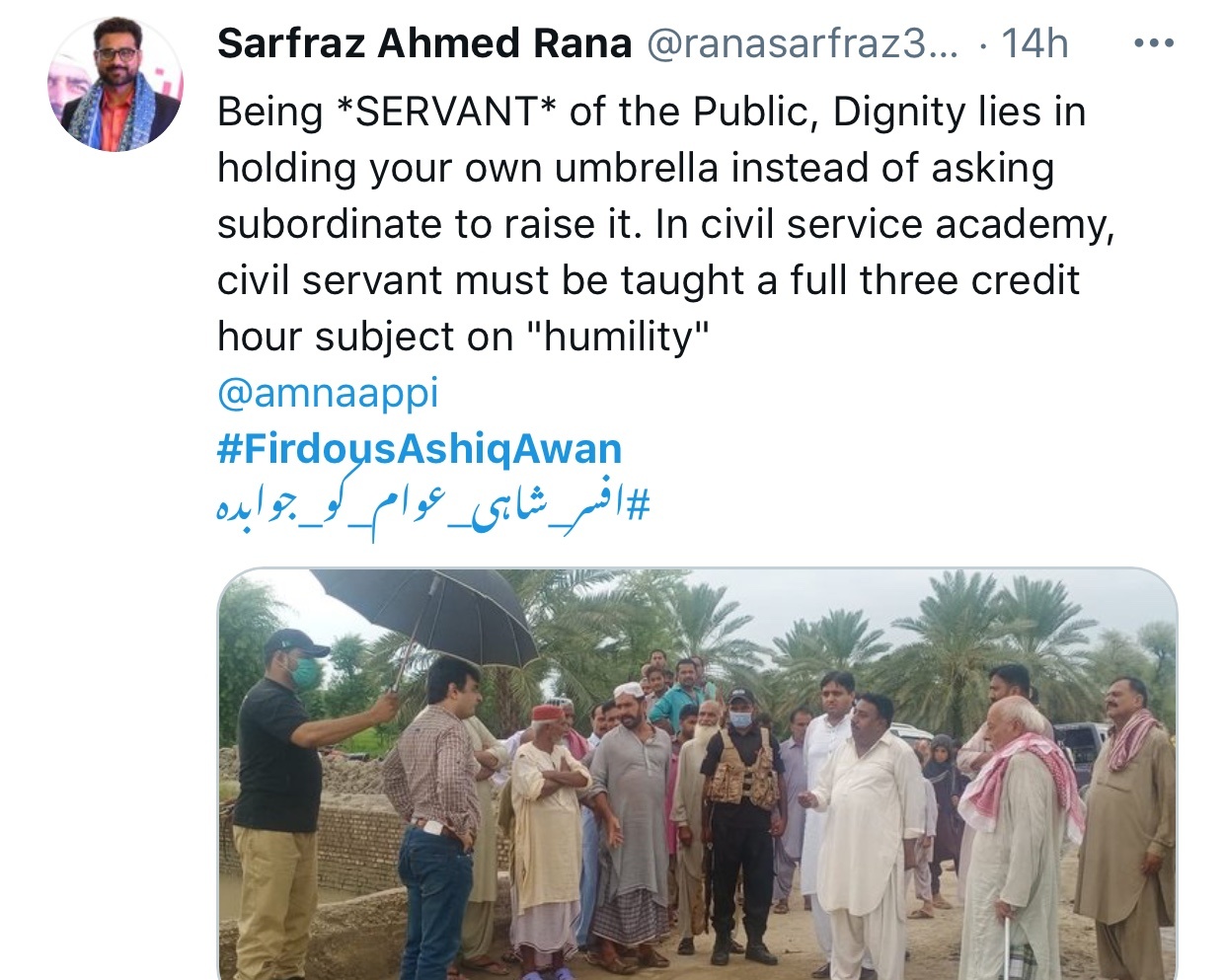The image size is (1226, 980).
Task: Open the Sarfraz Ahmed Rana display name
Action: [424, 43]
